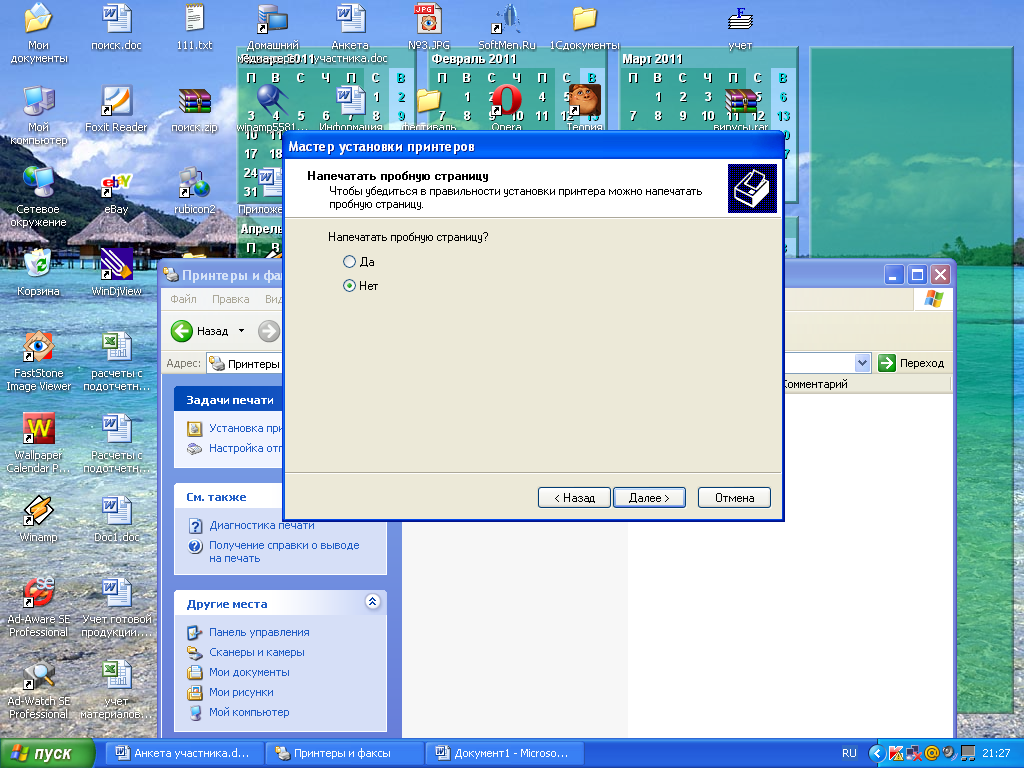The width and height of the screenshot is (1024, 768).
Task: Select '1Сдокументы' folder icon
Action: pos(584,27)
